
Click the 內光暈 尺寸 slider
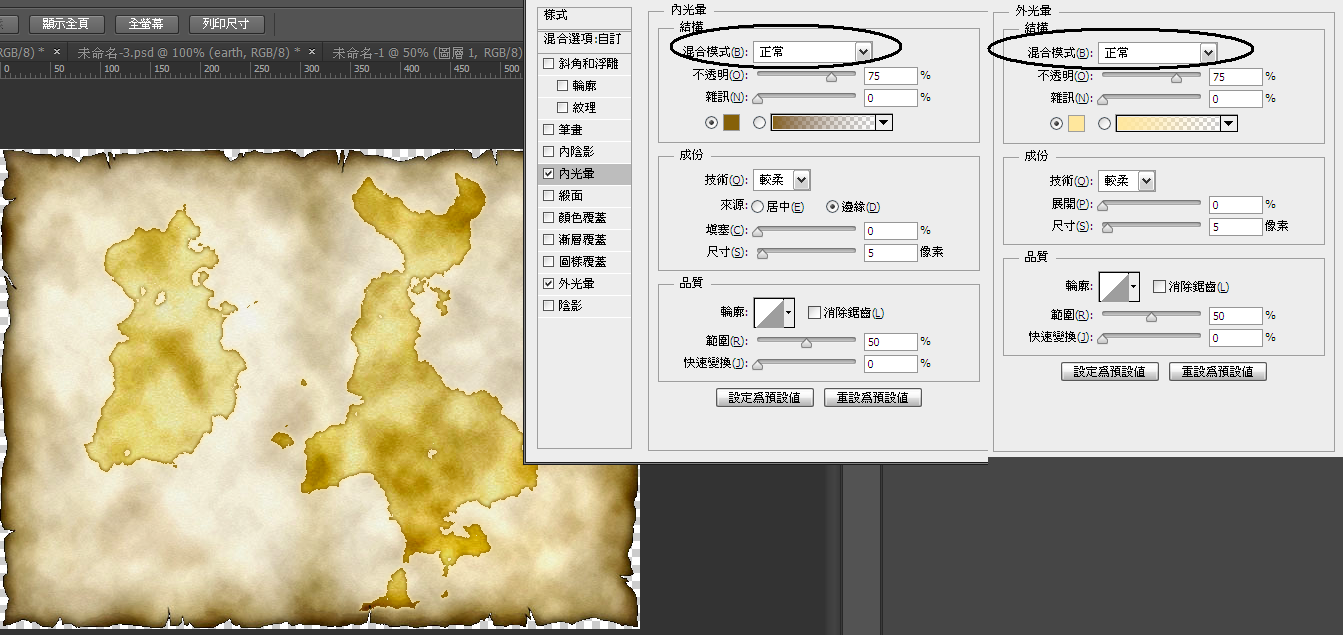tap(806, 252)
